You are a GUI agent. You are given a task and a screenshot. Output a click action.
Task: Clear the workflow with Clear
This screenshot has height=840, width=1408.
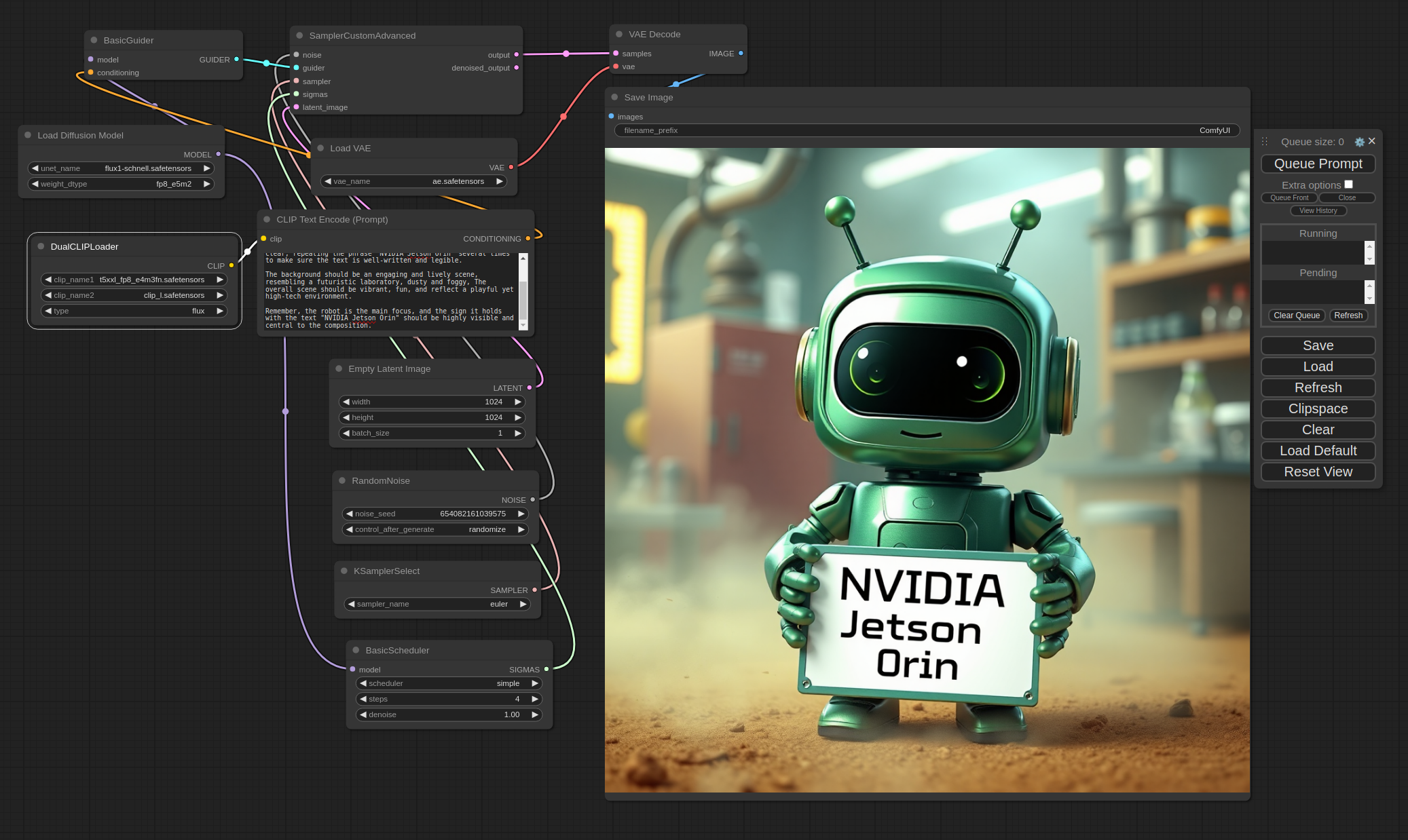1318,429
